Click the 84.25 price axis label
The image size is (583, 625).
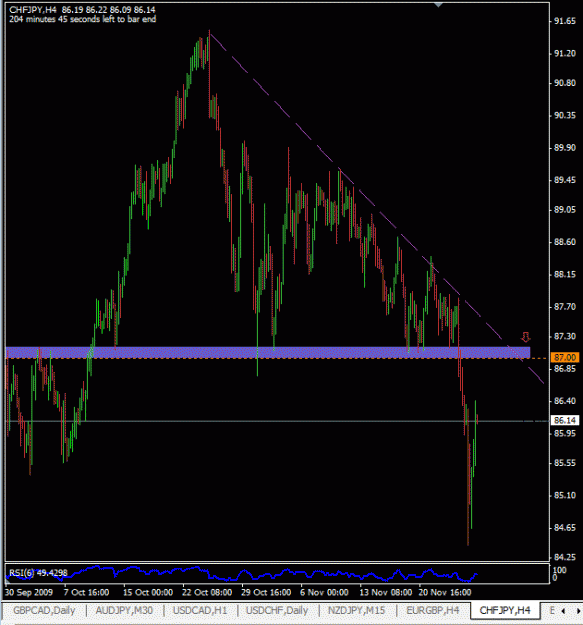tap(565, 557)
